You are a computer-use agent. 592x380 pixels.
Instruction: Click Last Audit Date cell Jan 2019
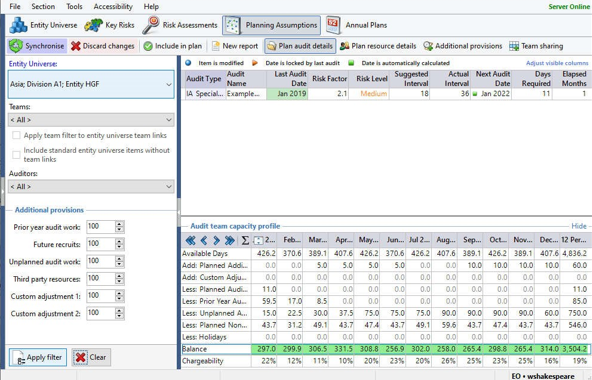287,94
